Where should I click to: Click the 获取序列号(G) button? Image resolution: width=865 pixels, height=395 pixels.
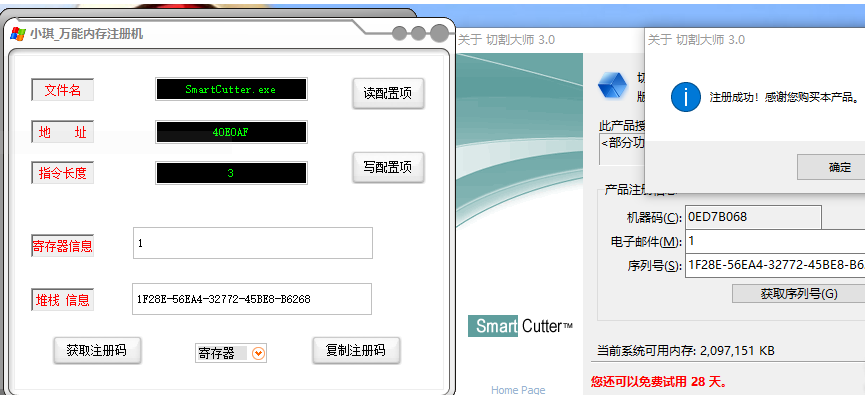(799, 294)
